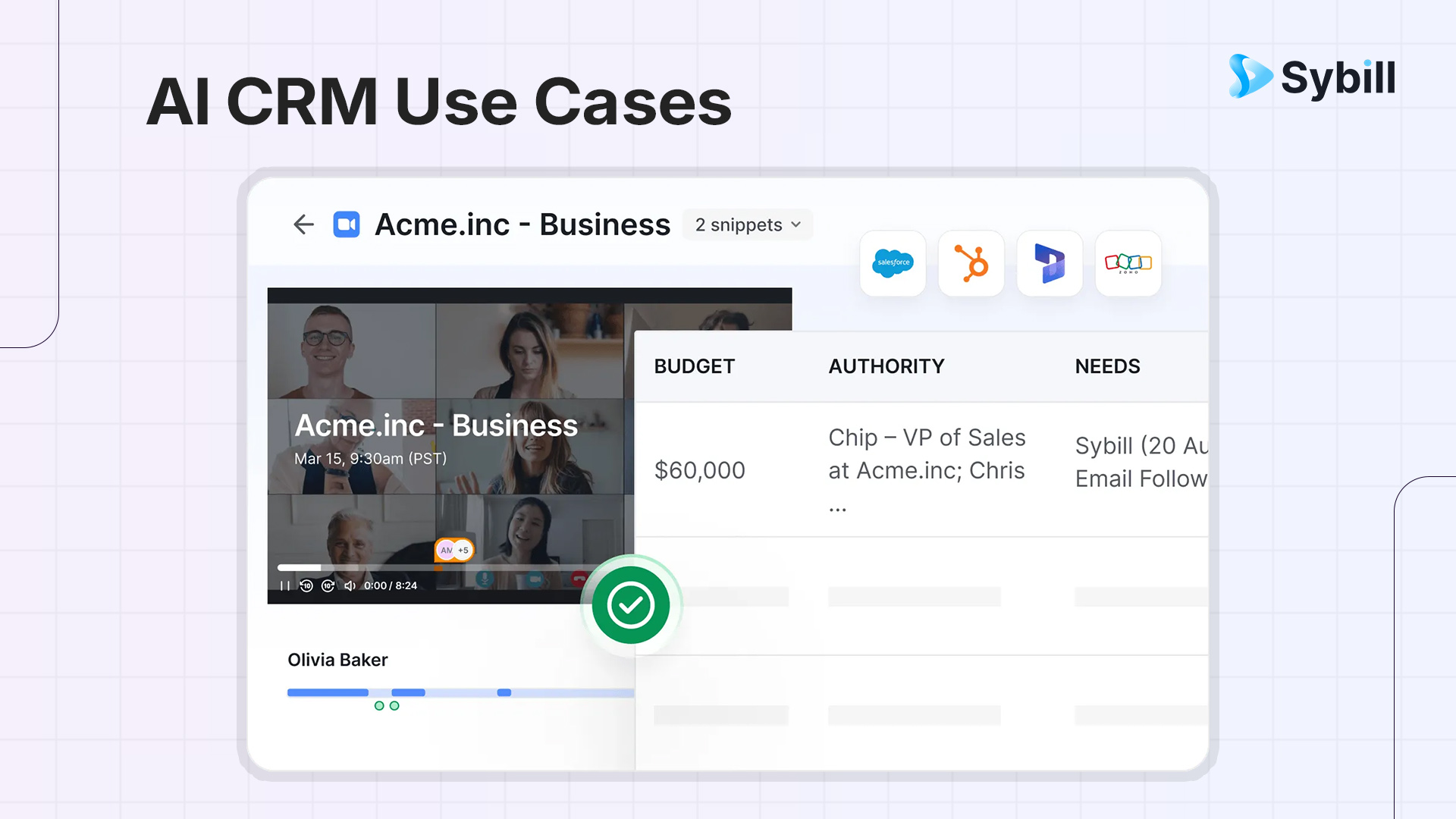Click the microphone icon in video call

[485, 579]
